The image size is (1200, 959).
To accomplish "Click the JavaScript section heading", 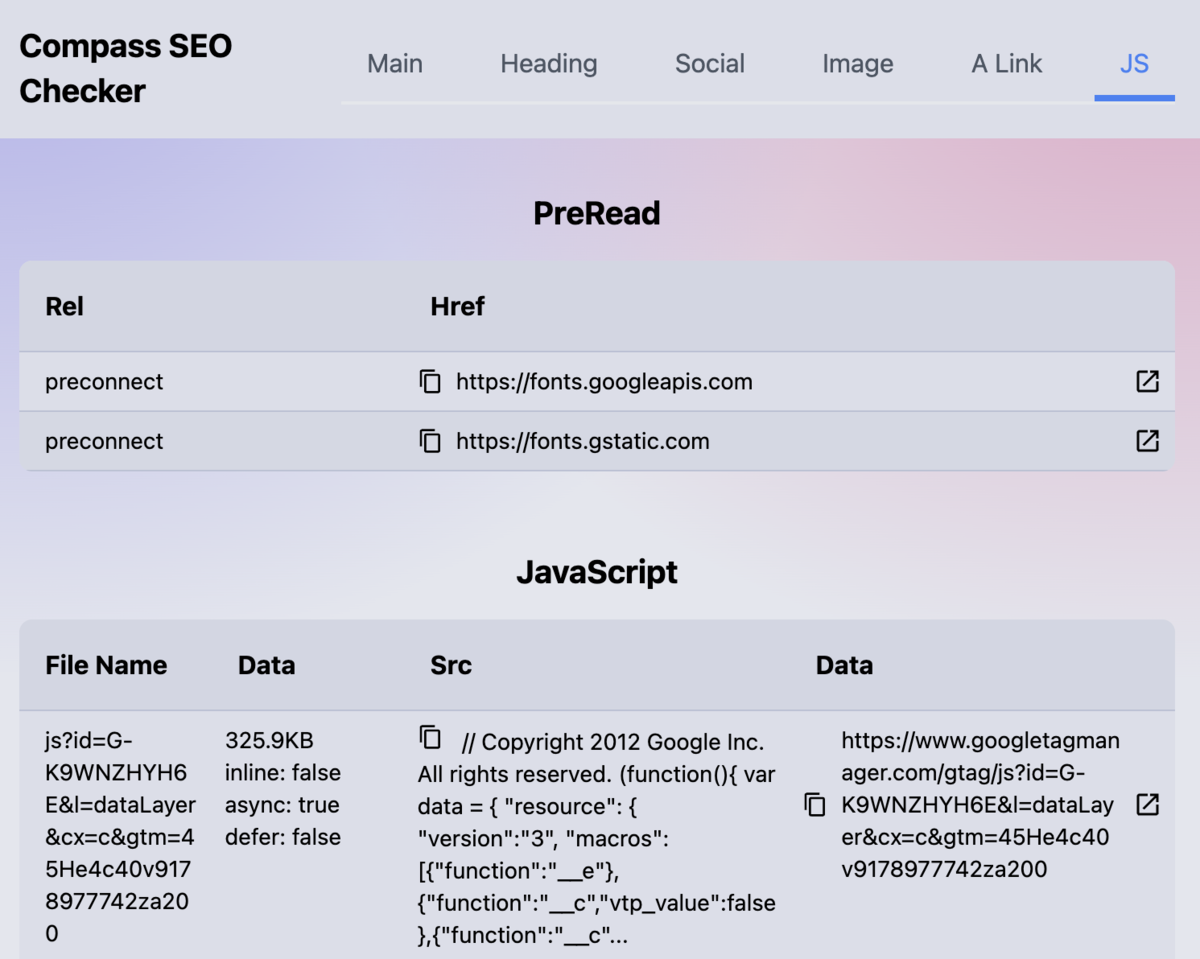I will (x=596, y=572).
